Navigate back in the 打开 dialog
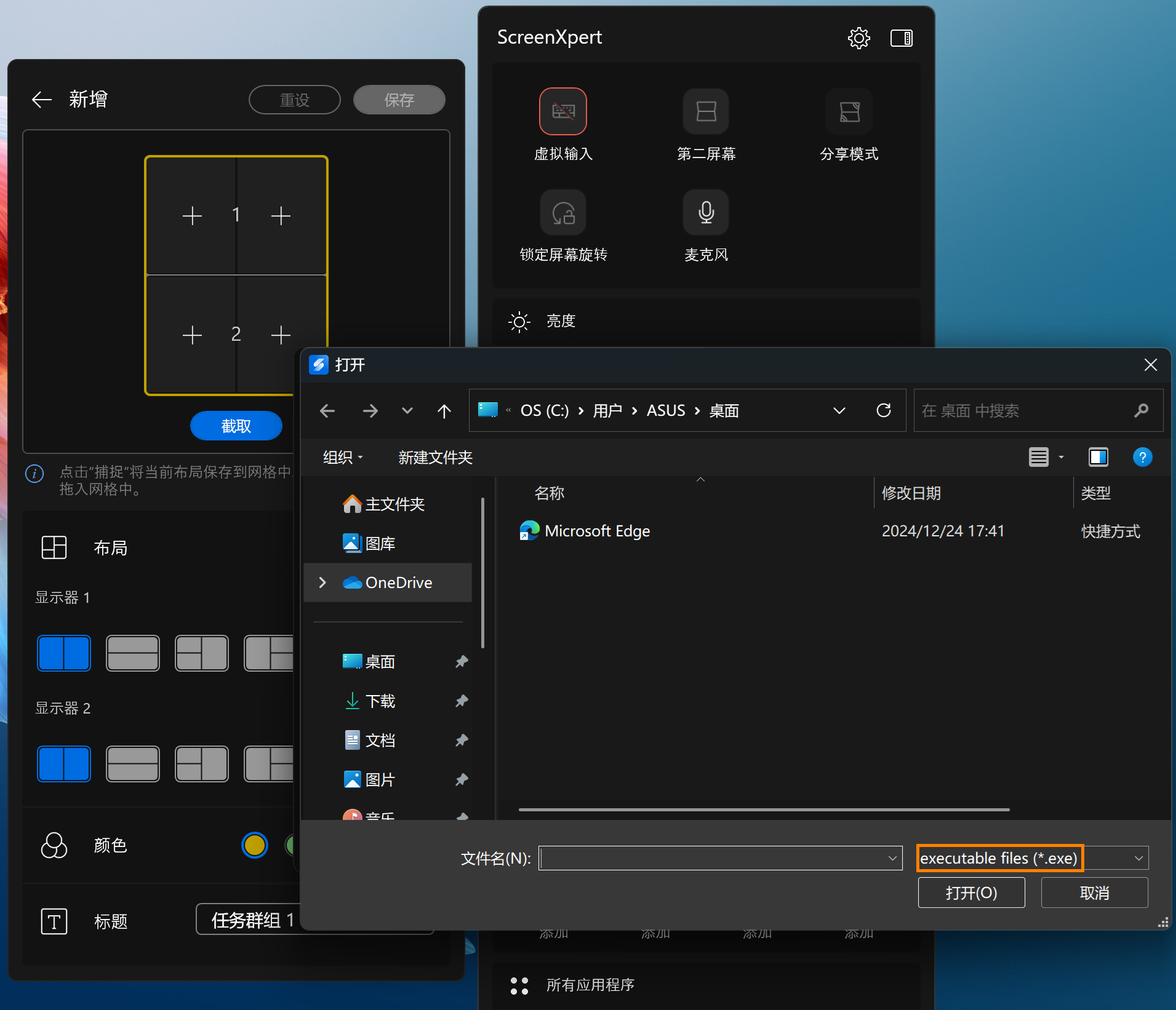Viewport: 1176px width, 1010px height. pos(327,410)
